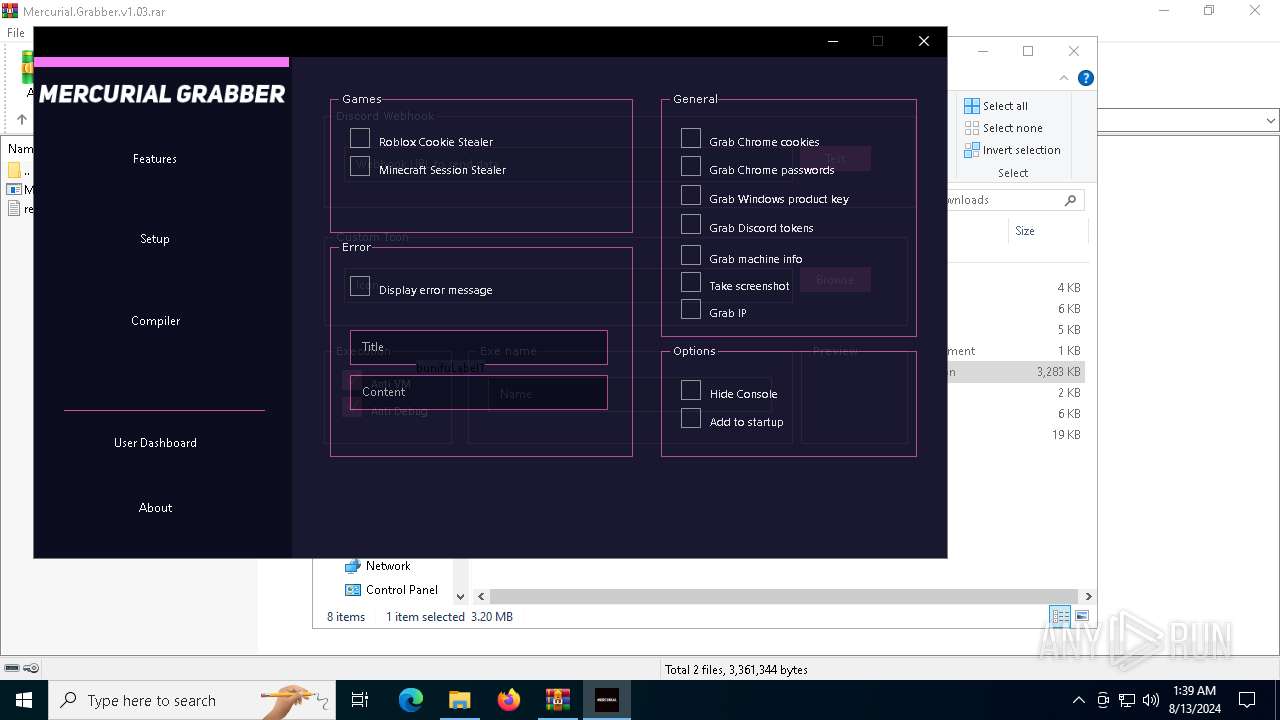Open the volume control tray icon
Image resolution: width=1280 pixels, height=720 pixels.
pos(1151,700)
